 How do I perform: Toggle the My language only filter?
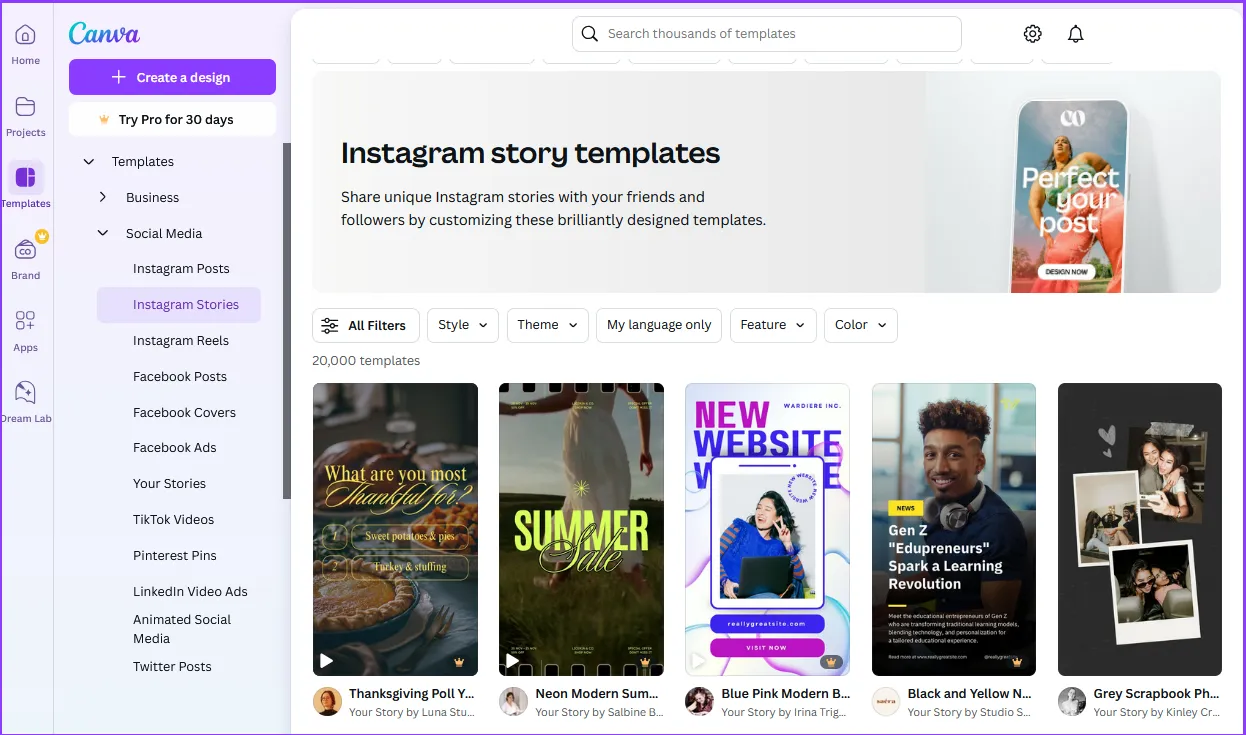(x=659, y=325)
